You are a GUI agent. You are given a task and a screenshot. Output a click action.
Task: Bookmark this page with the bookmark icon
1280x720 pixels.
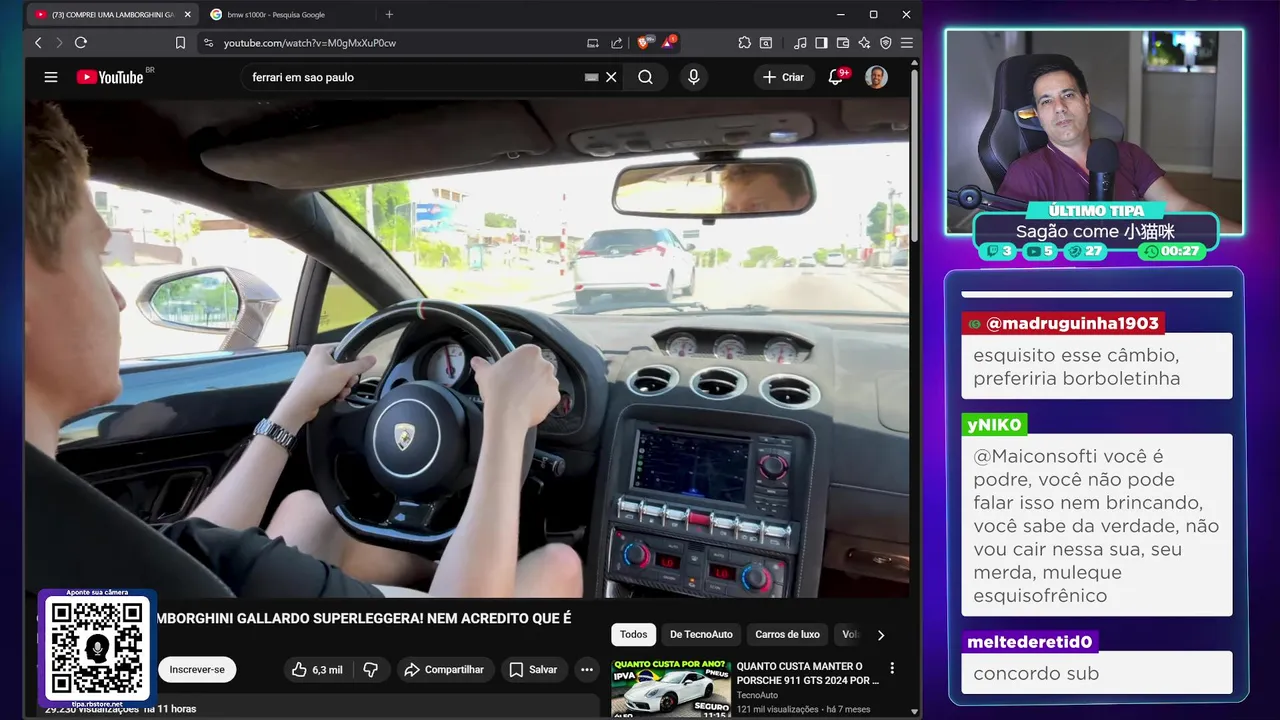[180, 43]
